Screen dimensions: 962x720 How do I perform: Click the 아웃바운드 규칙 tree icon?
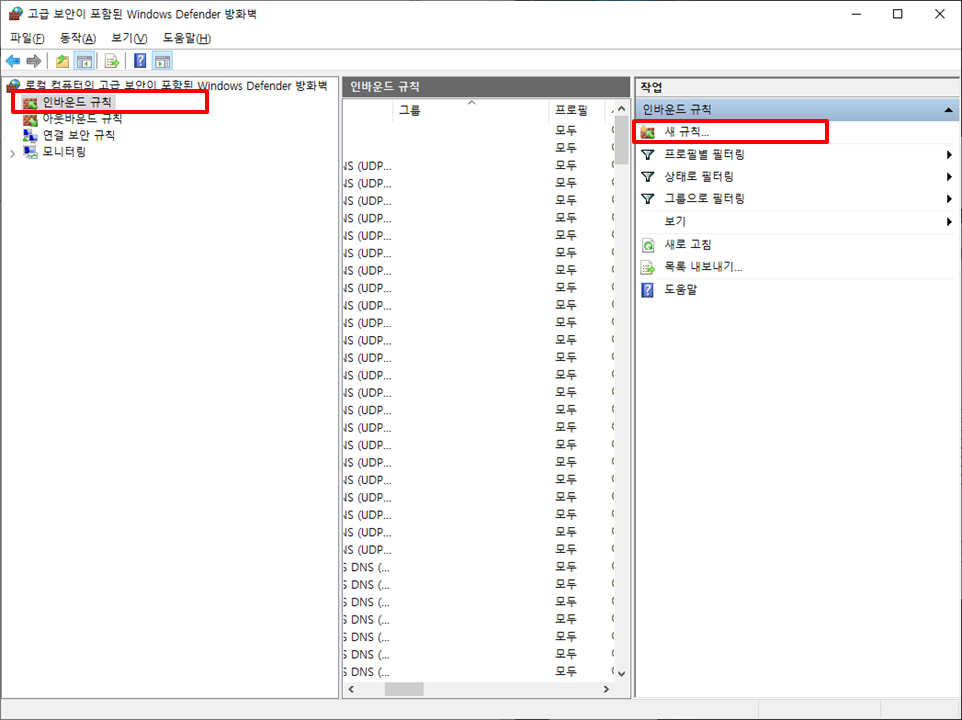[30, 119]
